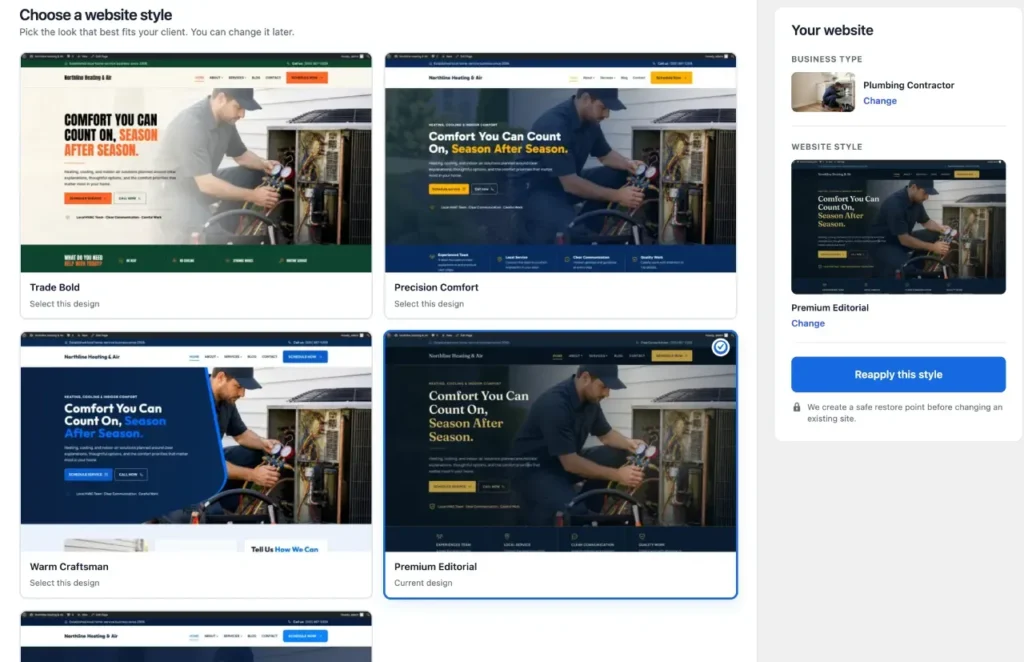Click the 'Your website' panel heading

click(832, 30)
